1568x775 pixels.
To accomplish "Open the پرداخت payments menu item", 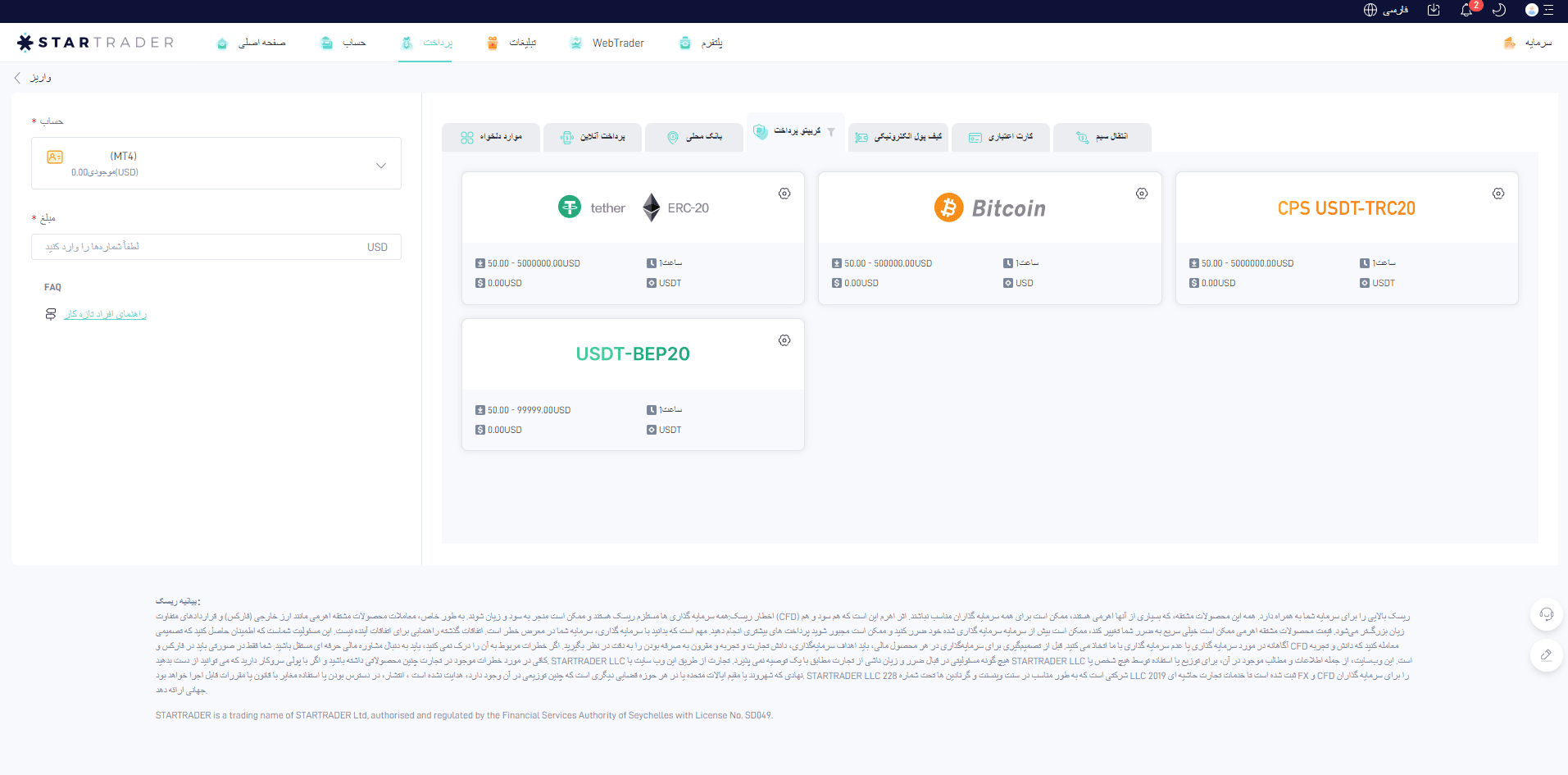I will (x=425, y=43).
